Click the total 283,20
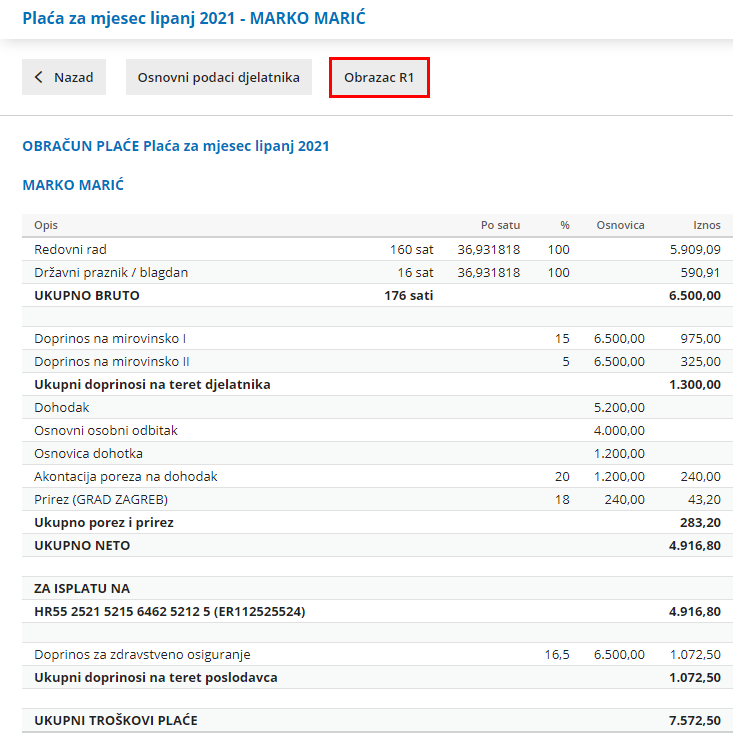733x743 pixels. (700, 522)
